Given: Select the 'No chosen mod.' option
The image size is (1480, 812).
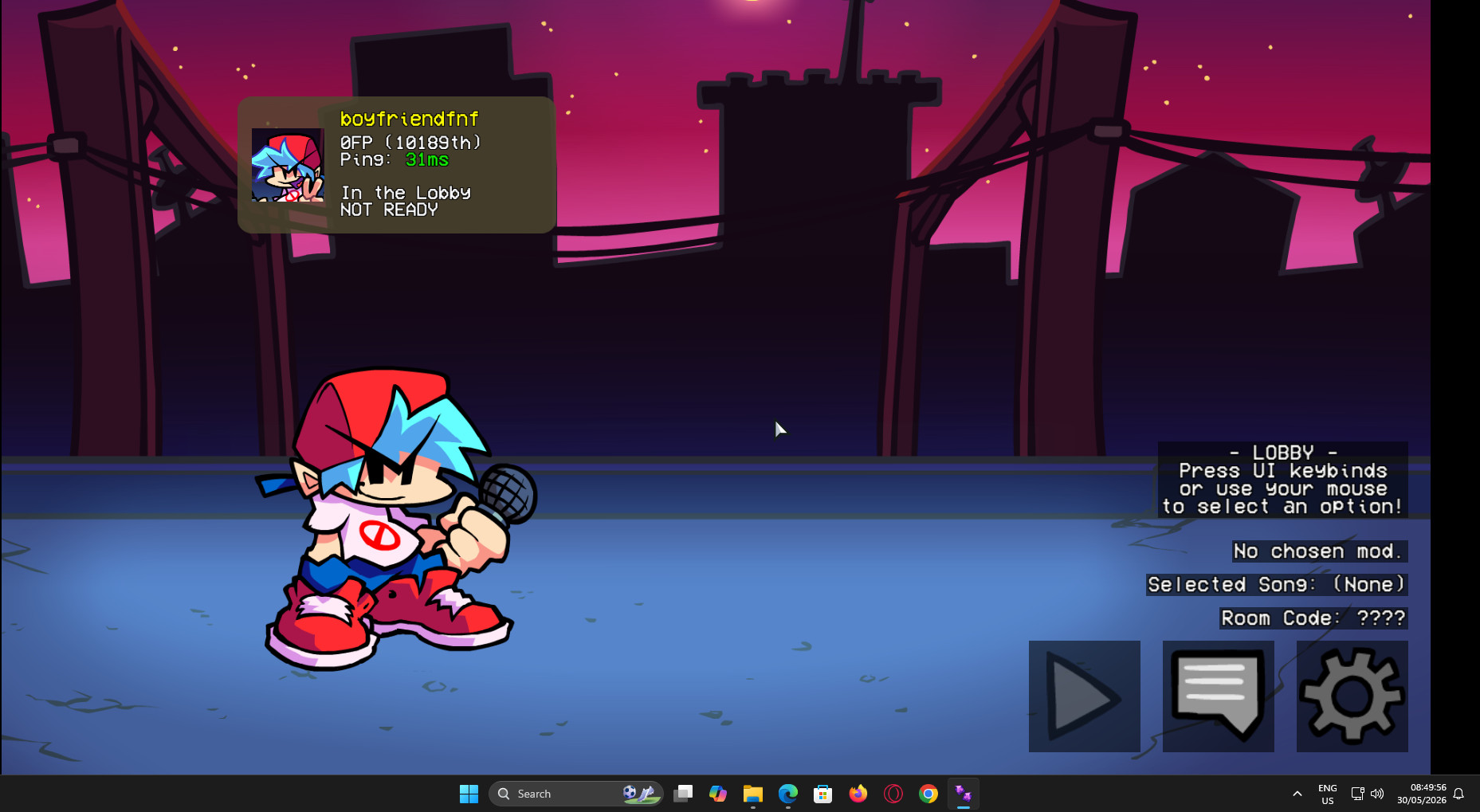Looking at the screenshot, I should click(x=1319, y=551).
